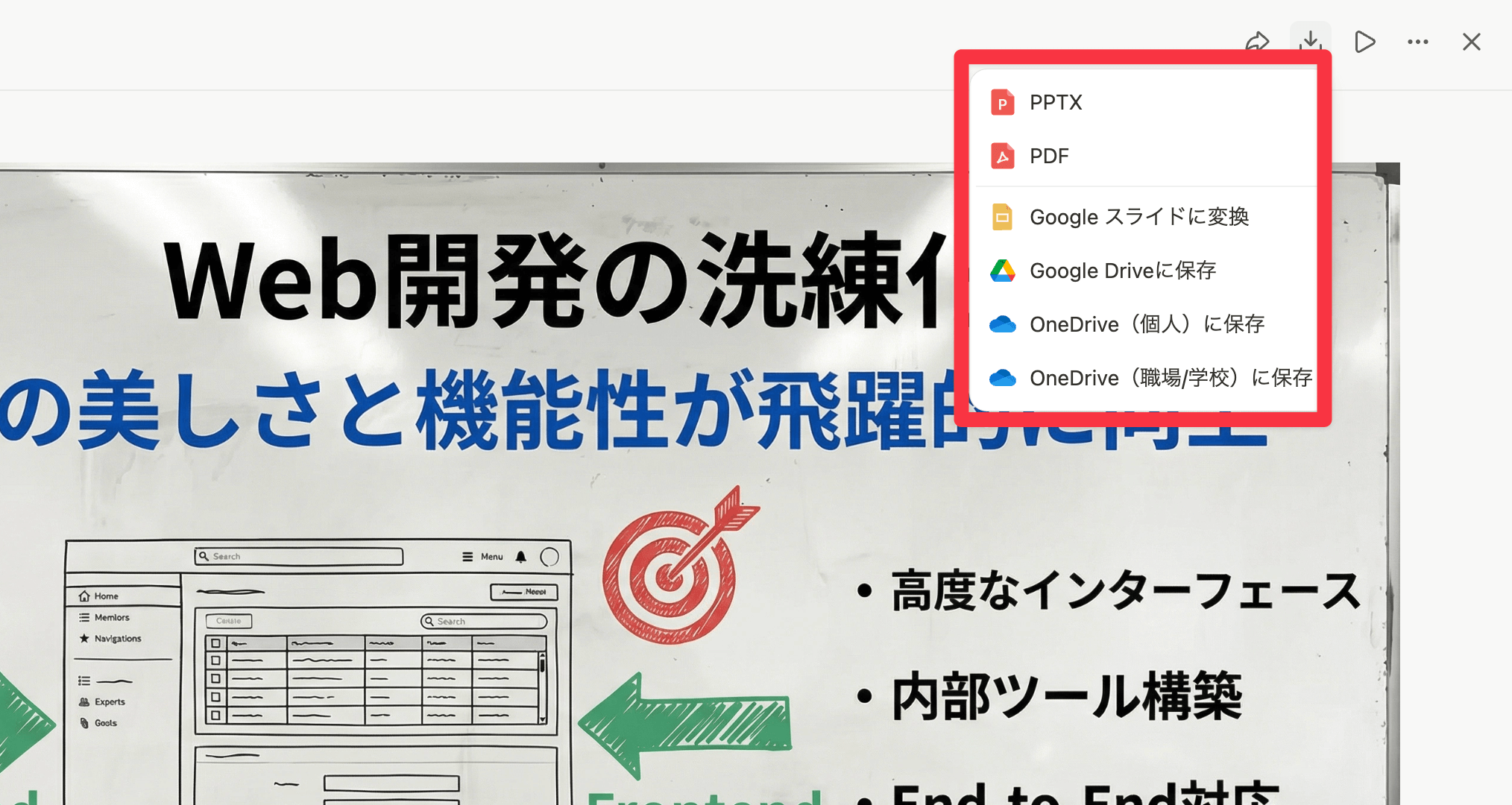Click the search field in the wireframe mockup
Viewport: 1512px width, 805px height.
298,555
